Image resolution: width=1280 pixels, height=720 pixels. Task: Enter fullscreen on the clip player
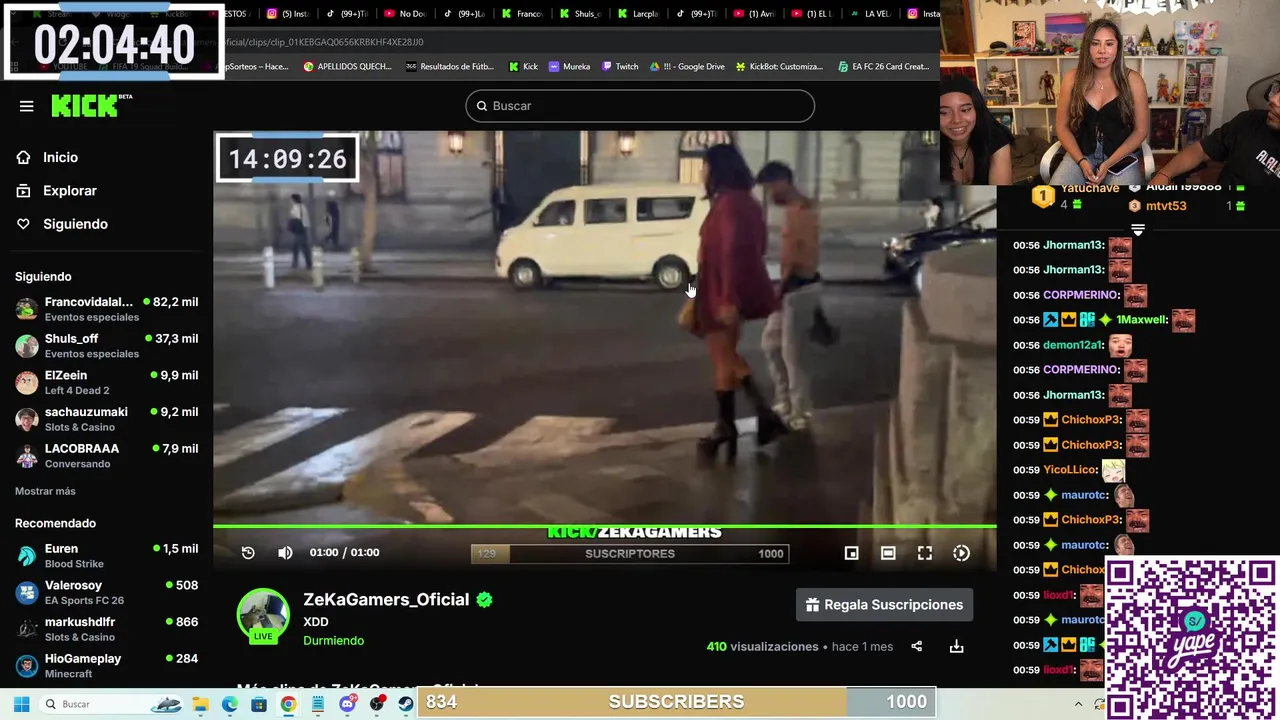coord(925,553)
